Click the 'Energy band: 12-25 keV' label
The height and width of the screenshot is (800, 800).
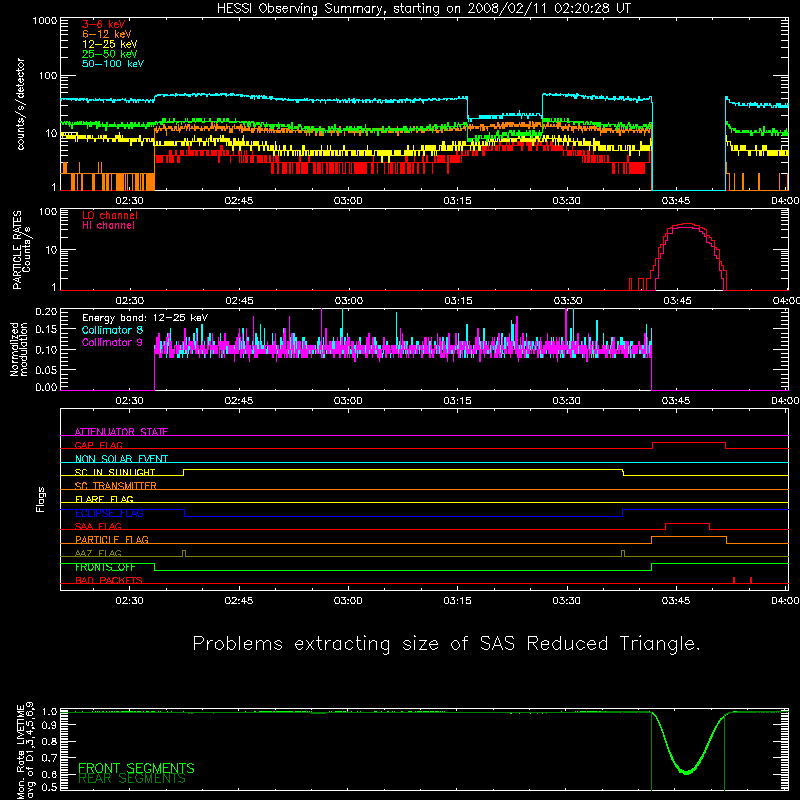[x=145, y=318]
